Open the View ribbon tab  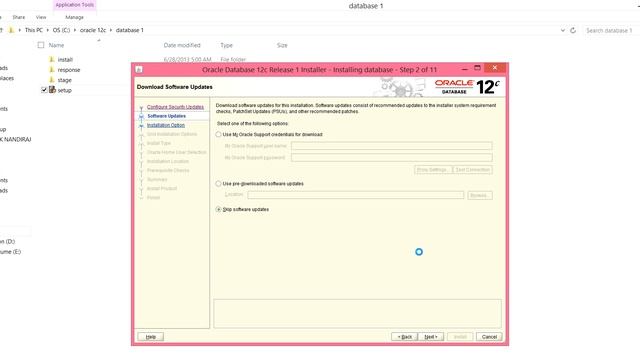41,17
